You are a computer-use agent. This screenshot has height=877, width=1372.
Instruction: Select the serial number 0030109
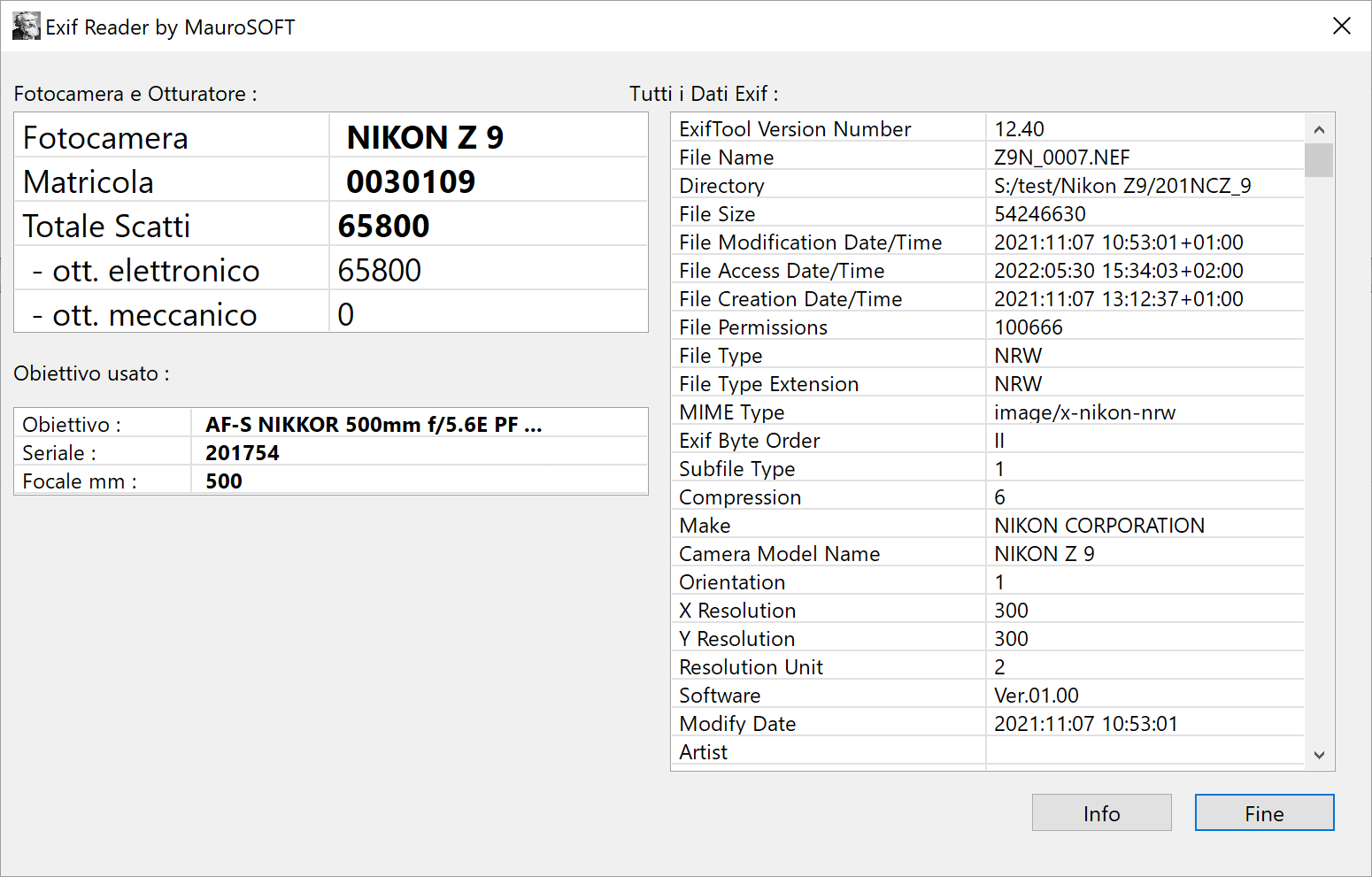[x=411, y=181]
